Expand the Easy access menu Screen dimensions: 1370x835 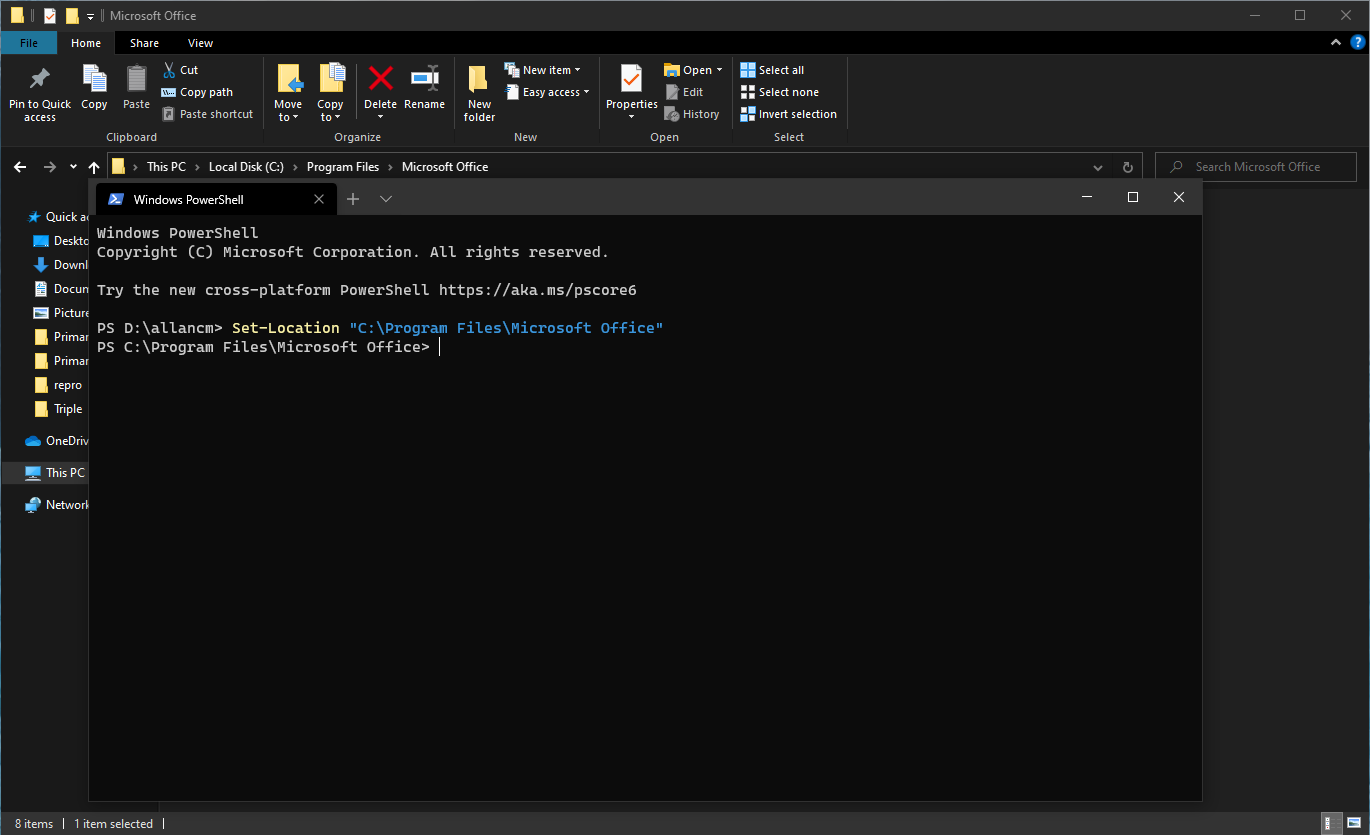(547, 92)
